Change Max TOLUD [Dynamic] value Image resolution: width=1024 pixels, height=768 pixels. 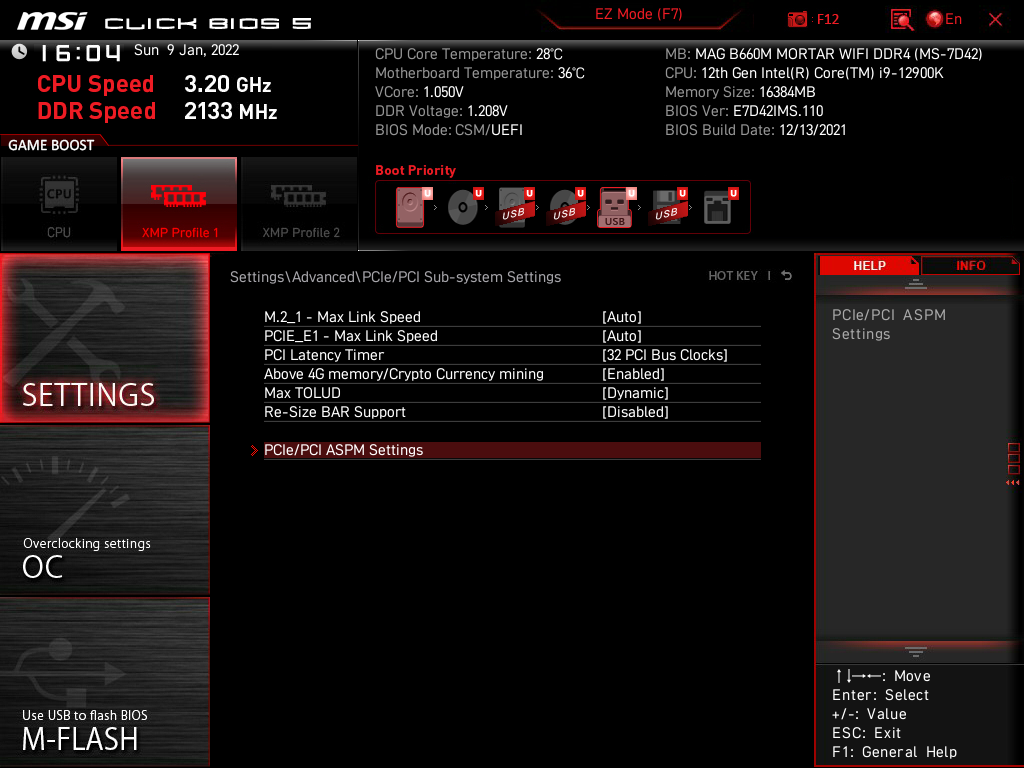pos(635,392)
